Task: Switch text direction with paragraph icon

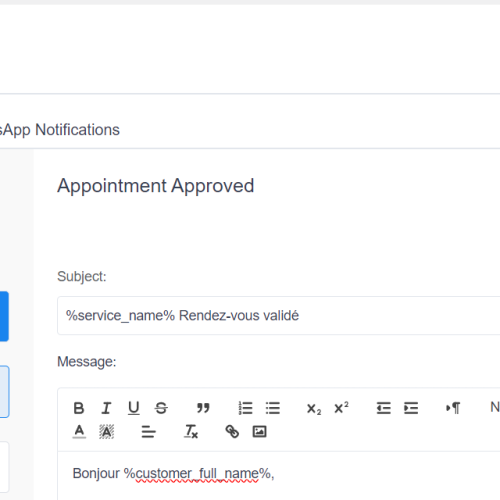Action: 453,408
